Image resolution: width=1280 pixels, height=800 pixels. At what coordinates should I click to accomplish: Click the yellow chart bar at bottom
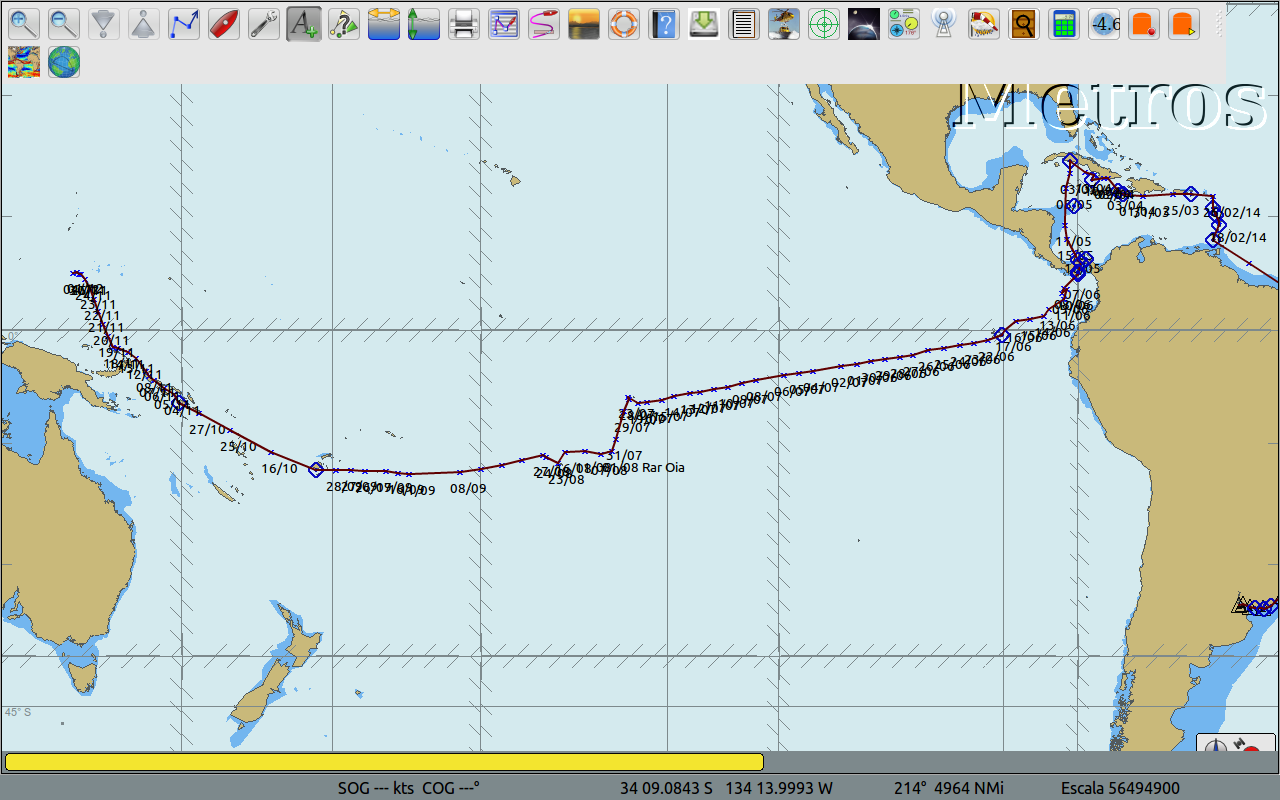pyautogui.click(x=384, y=762)
